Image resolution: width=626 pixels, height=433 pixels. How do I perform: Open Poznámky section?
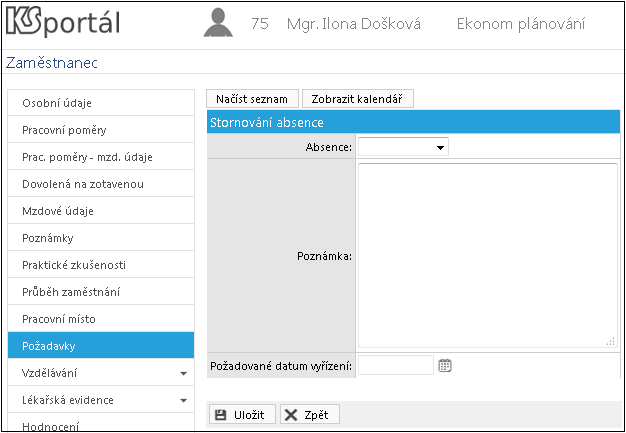(x=101, y=238)
